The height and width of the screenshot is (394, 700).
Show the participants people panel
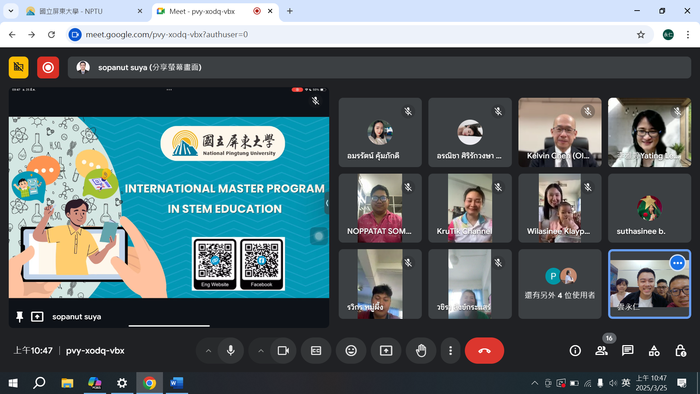click(601, 351)
